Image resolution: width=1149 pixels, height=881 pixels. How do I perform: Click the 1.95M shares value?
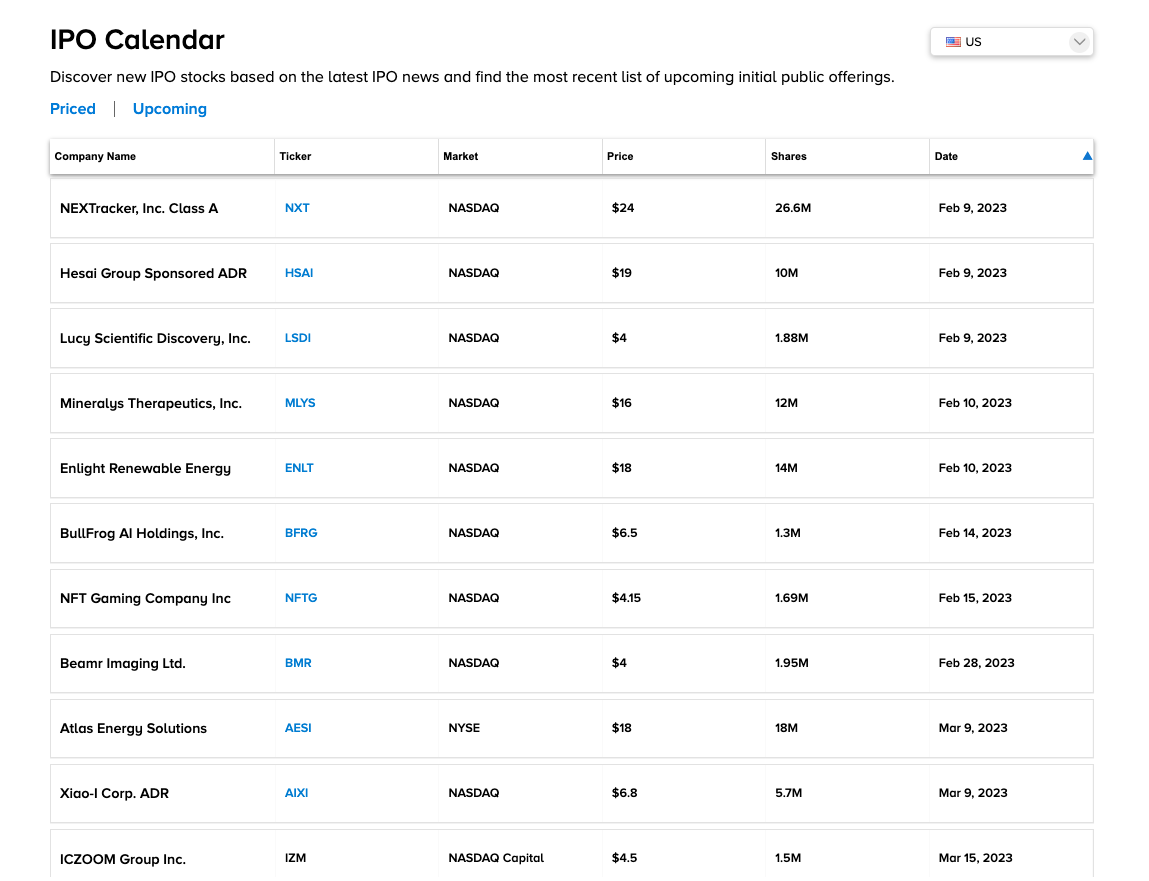[791, 663]
